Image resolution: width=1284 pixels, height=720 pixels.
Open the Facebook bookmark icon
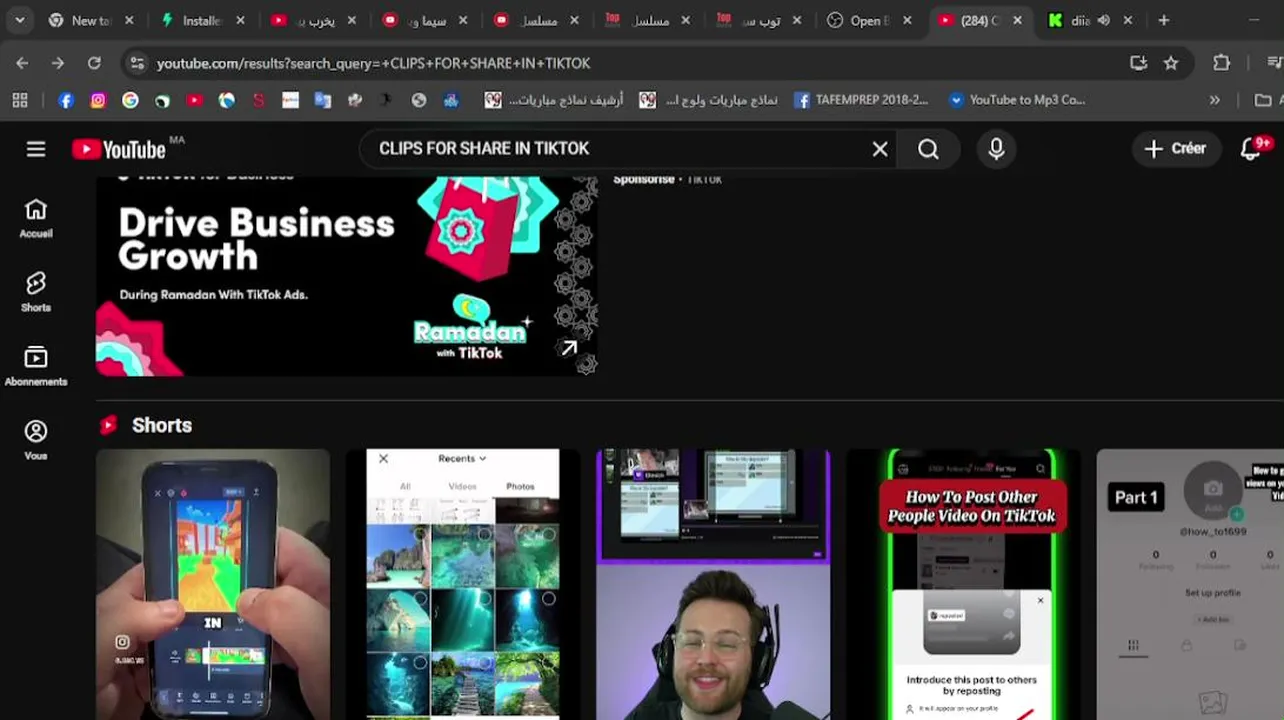coord(66,100)
